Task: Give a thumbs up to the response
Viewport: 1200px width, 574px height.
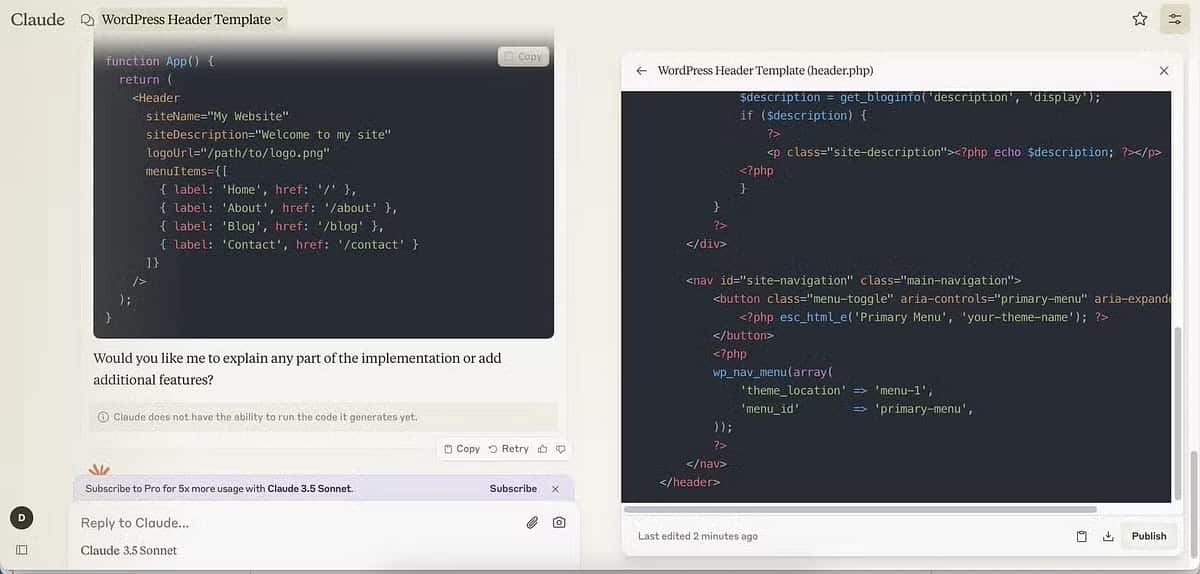Action: (543, 449)
